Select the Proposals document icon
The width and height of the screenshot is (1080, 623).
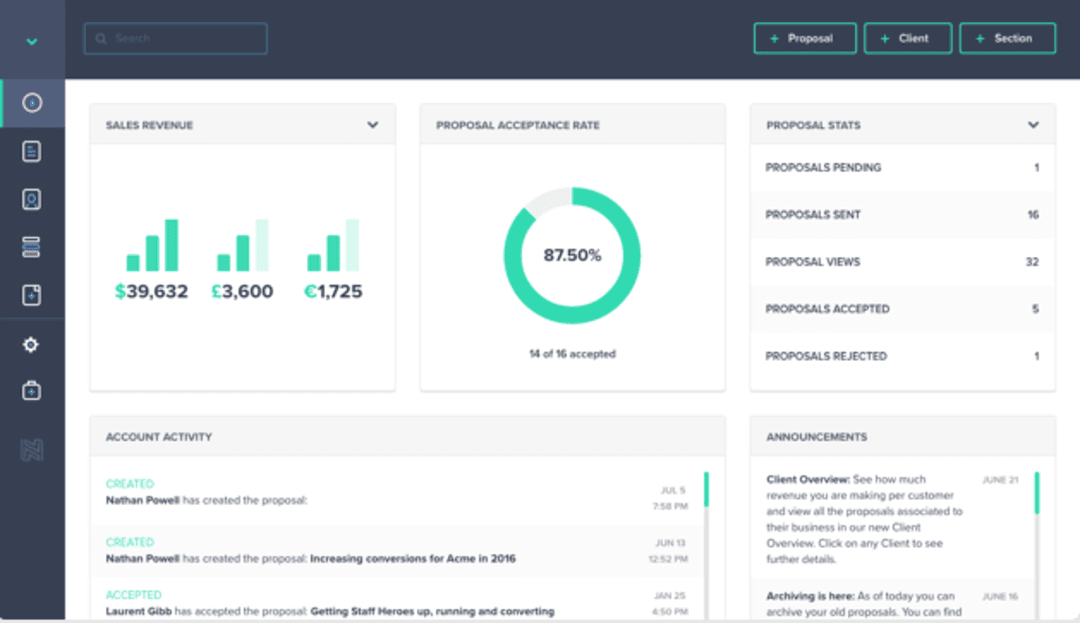click(32, 150)
